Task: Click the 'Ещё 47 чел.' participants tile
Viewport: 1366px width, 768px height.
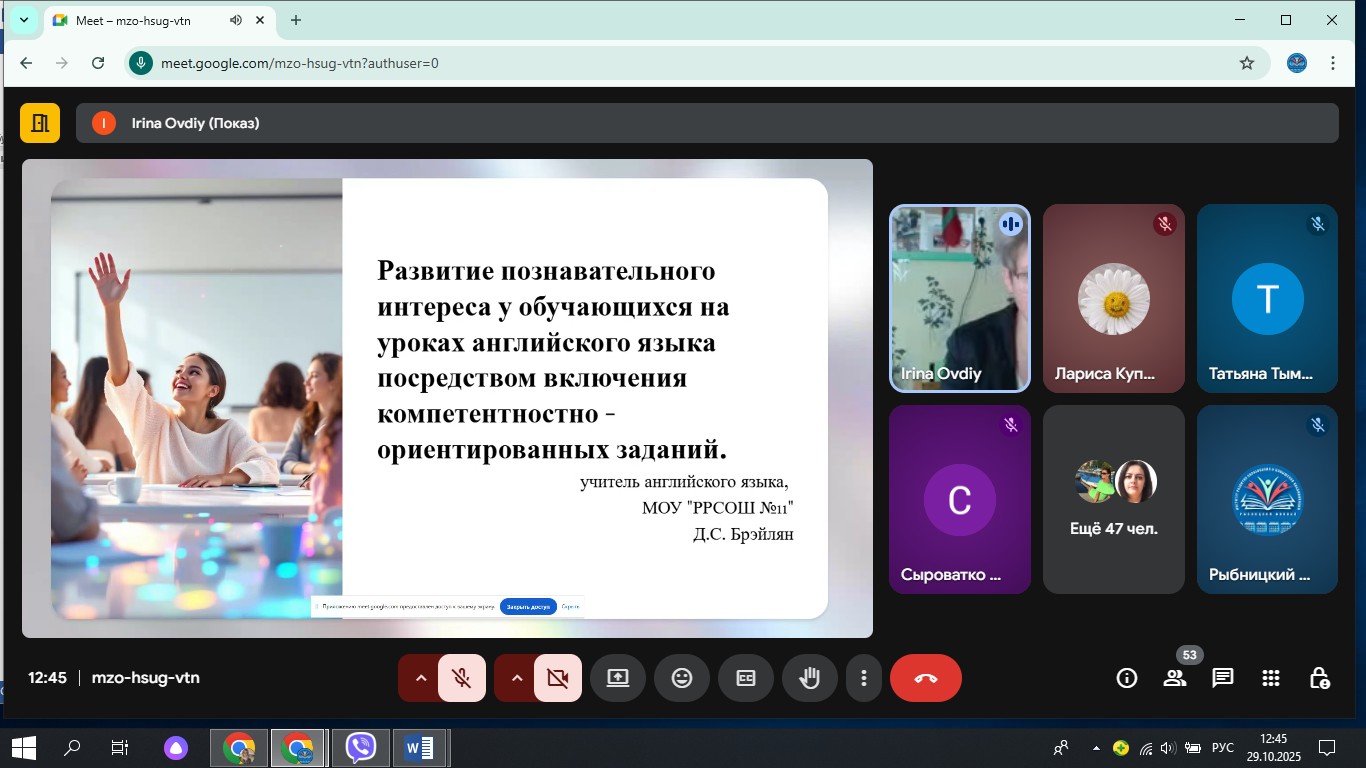Action: pyautogui.click(x=1113, y=499)
